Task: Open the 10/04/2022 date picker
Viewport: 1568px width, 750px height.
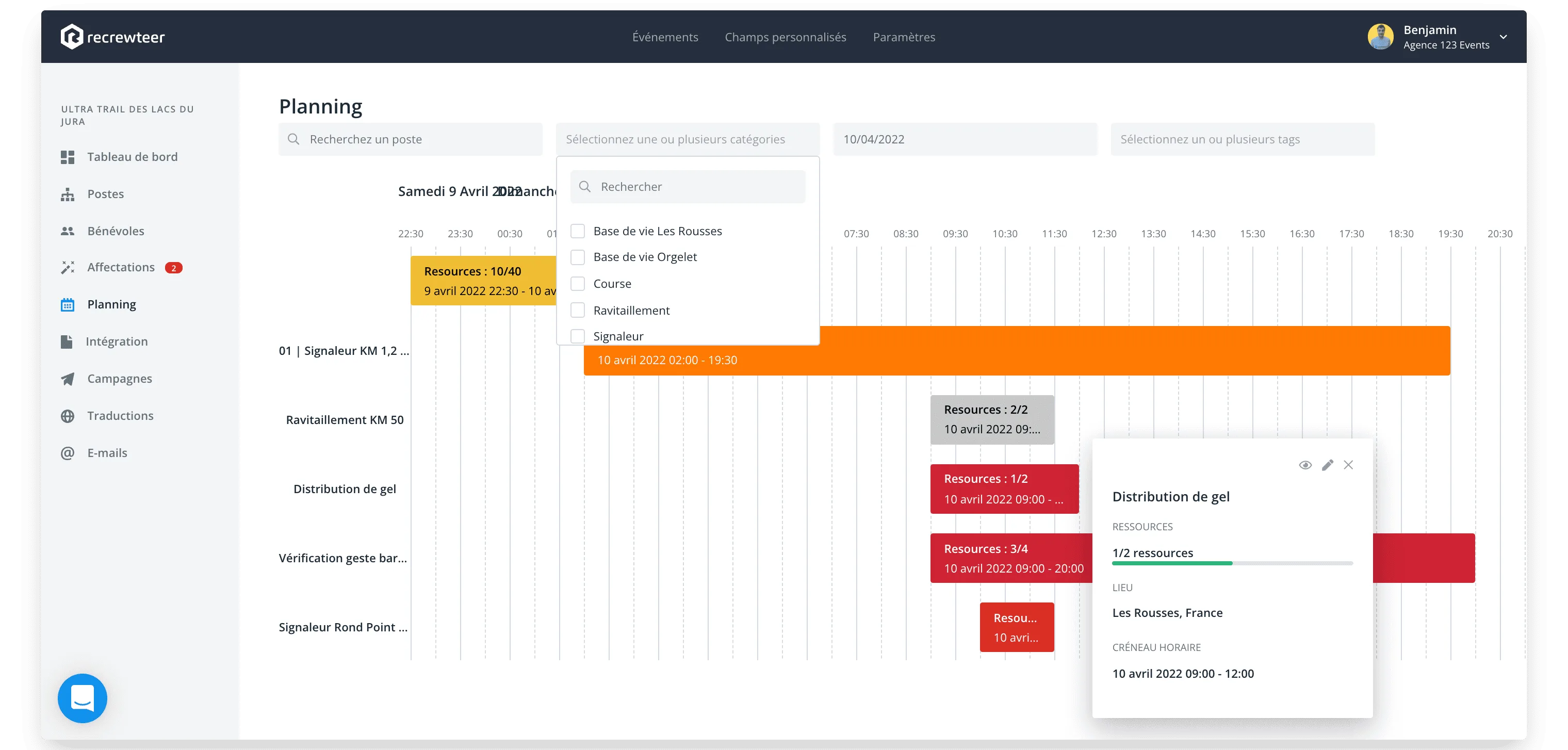Action: (965, 139)
